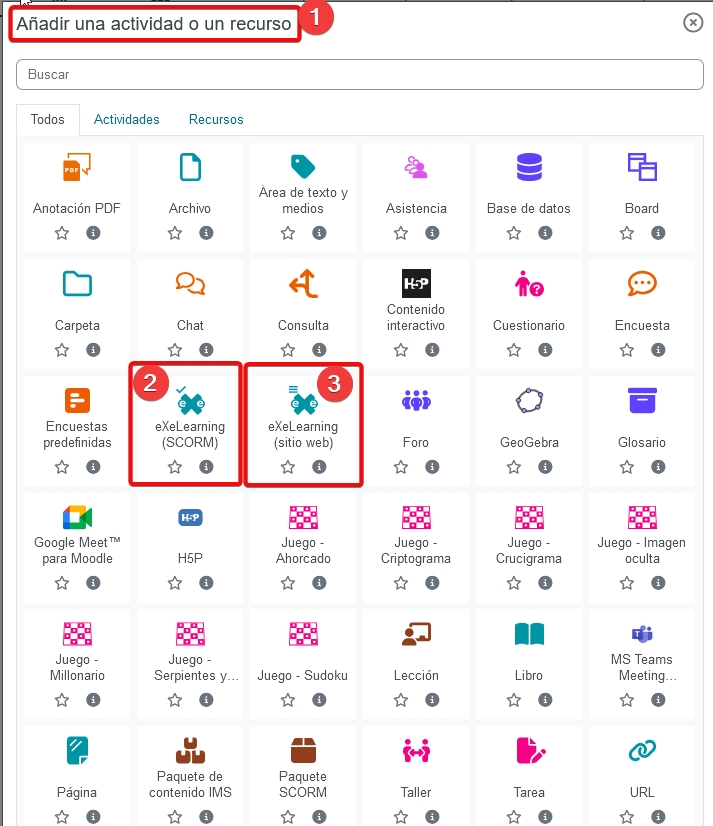This screenshot has height=826, width=713.
Task: Toggle the favorite star on Chat
Action: click(174, 350)
